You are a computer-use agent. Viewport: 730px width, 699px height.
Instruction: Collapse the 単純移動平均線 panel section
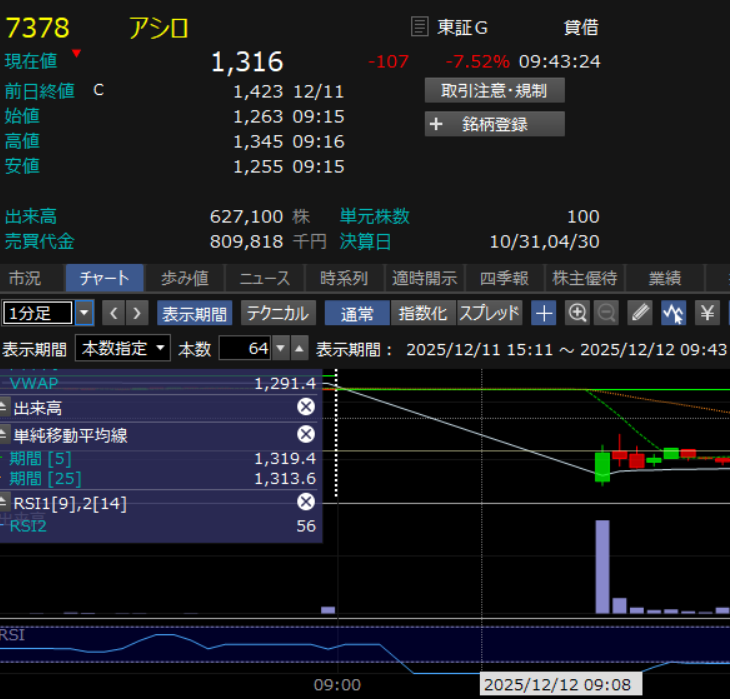[x=5, y=435]
